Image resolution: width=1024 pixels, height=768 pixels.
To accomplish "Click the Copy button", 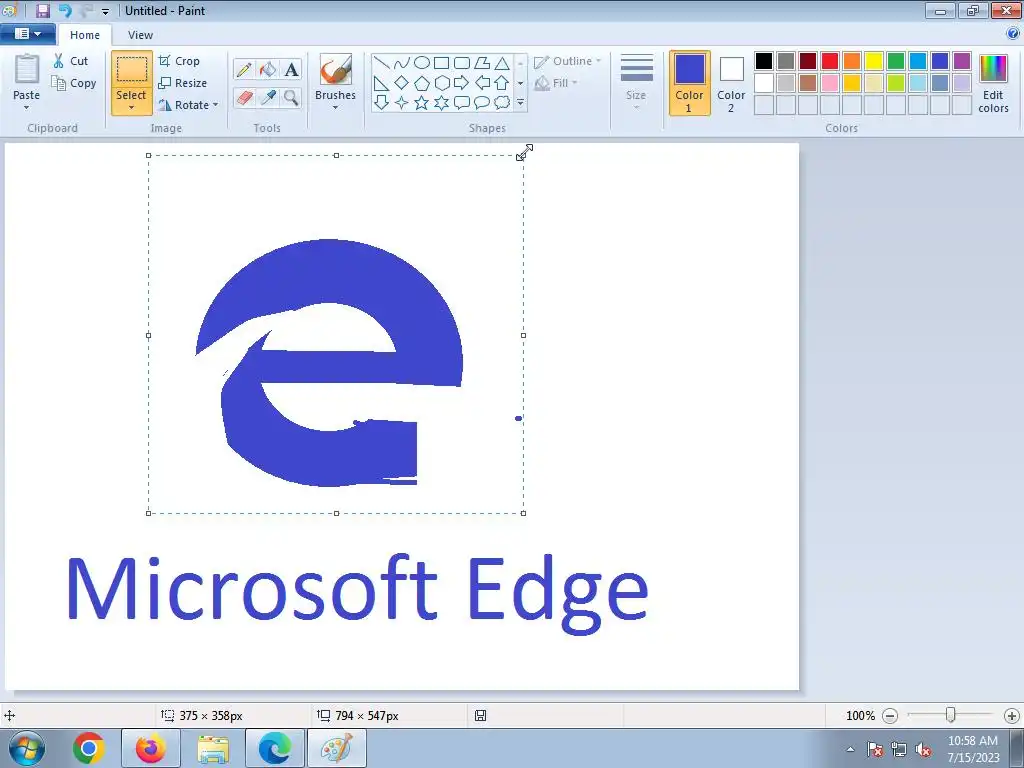I will [74, 83].
